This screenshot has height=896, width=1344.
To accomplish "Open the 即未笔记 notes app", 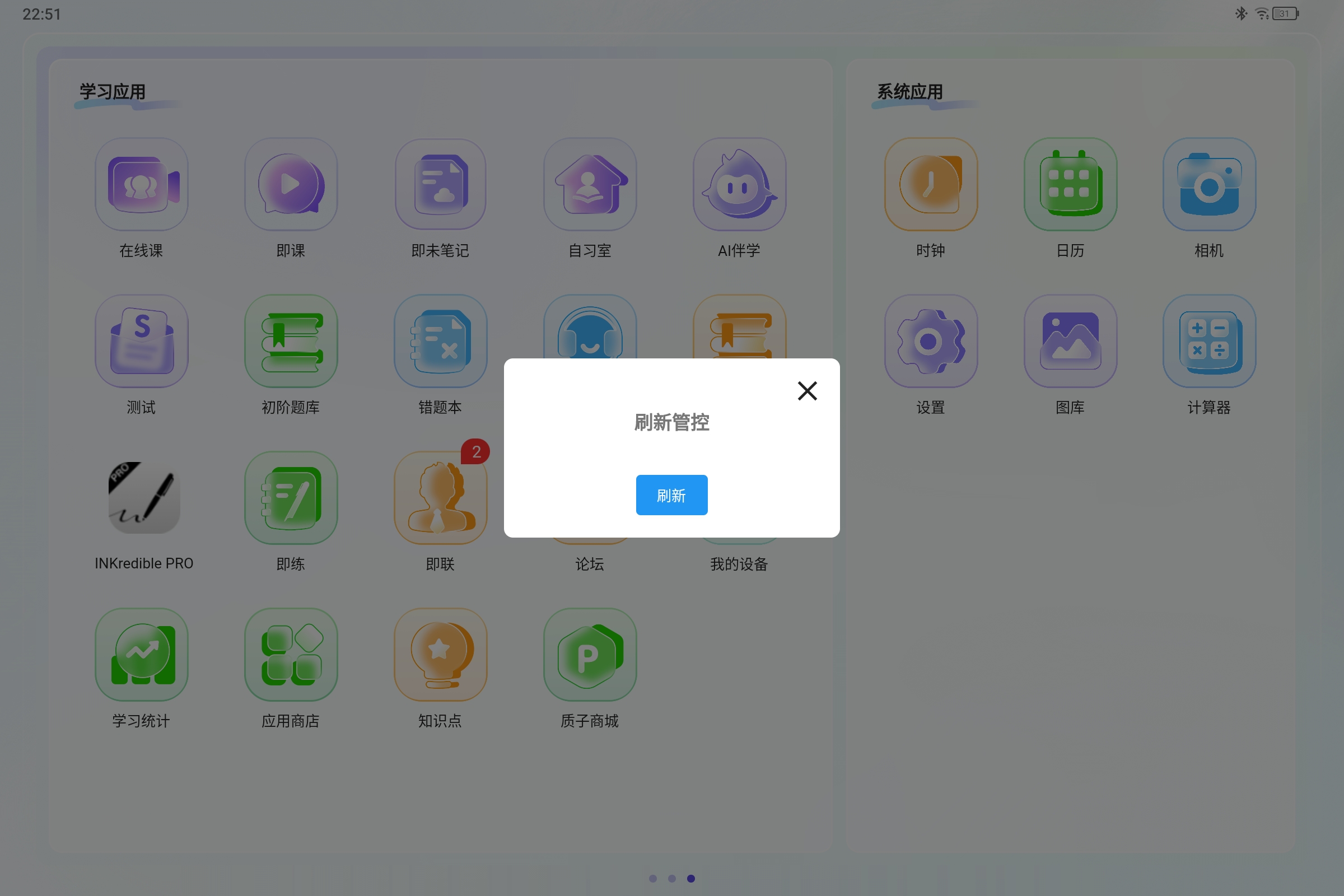I will (440, 184).
